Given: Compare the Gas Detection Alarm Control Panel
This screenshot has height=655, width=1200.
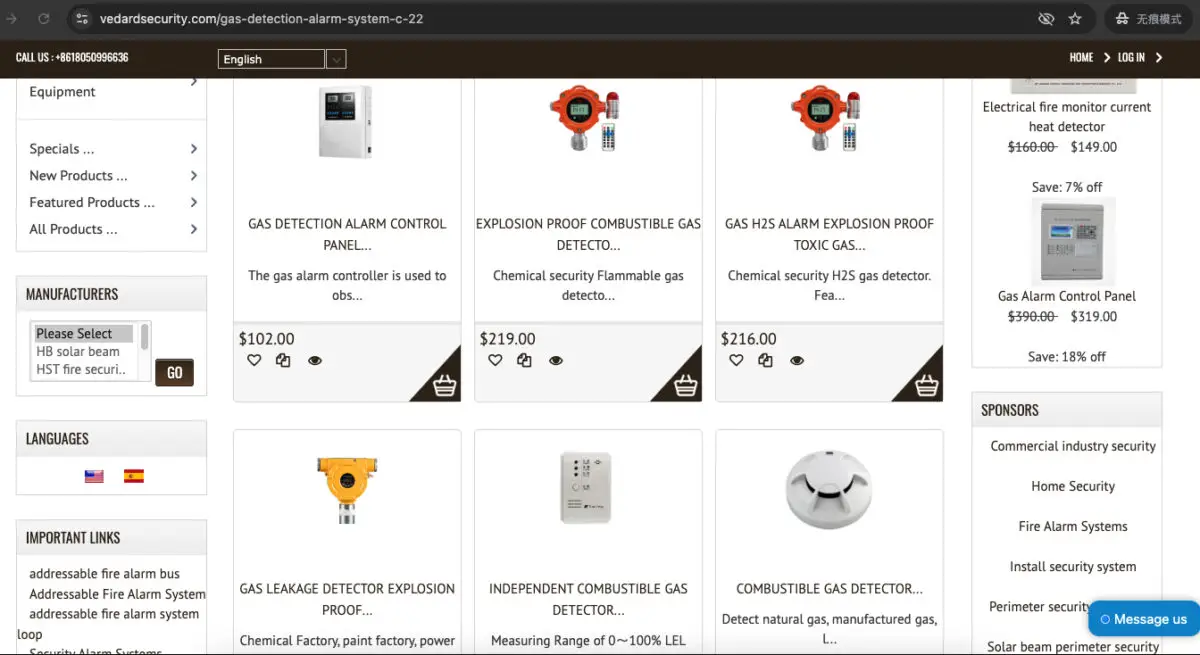Looking at the screenshot, I should [283, 360].
